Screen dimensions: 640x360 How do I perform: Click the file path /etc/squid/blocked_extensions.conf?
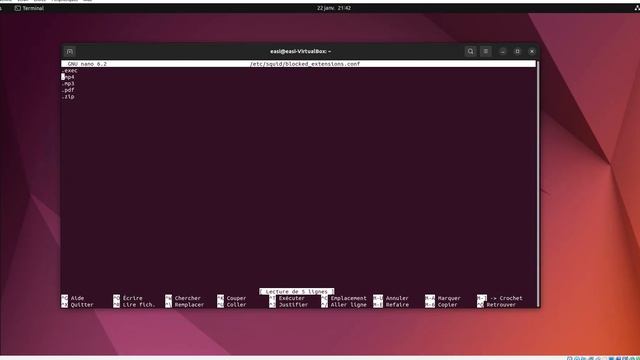(305, 64)
